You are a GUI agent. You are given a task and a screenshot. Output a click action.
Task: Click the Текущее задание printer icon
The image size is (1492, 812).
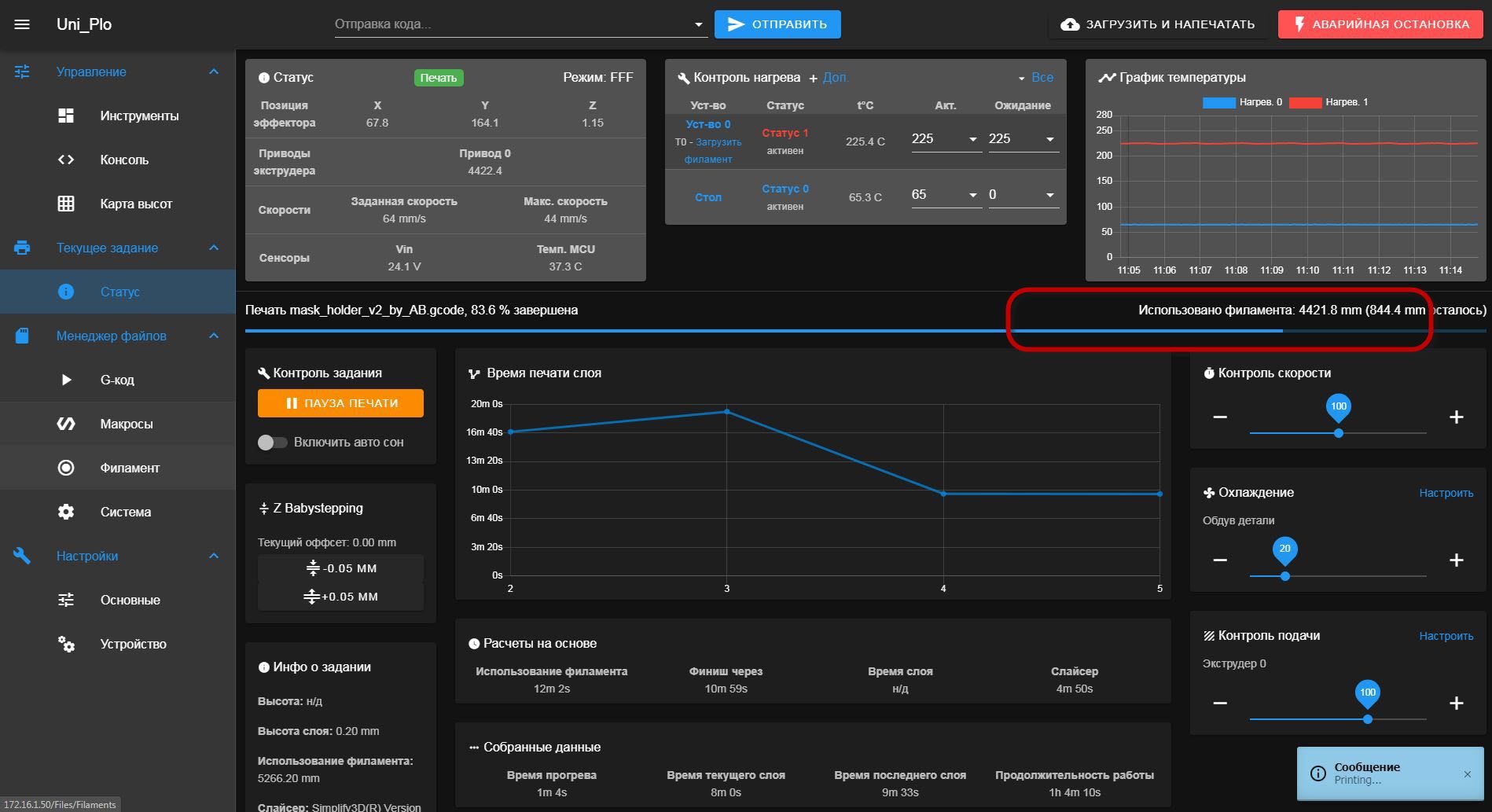22,248
